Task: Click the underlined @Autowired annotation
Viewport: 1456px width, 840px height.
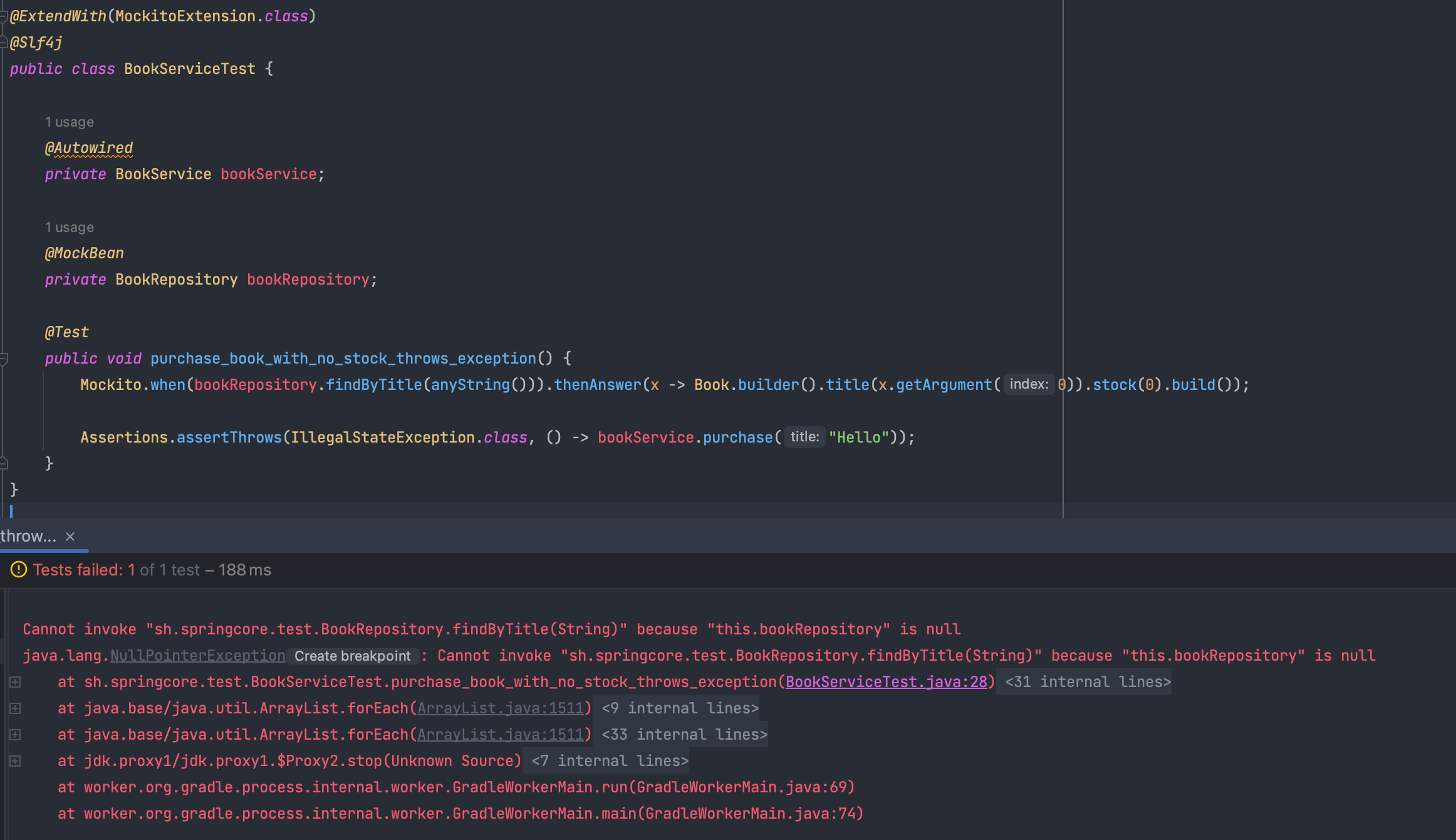Action: point(89,148)
